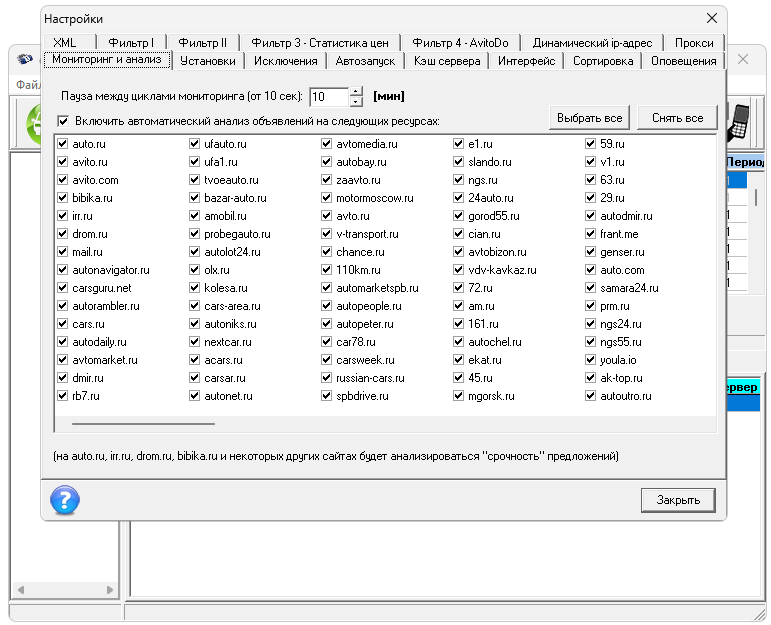
Task: Click the horizontal scrollbar of site list
Action: coord(143,423)
